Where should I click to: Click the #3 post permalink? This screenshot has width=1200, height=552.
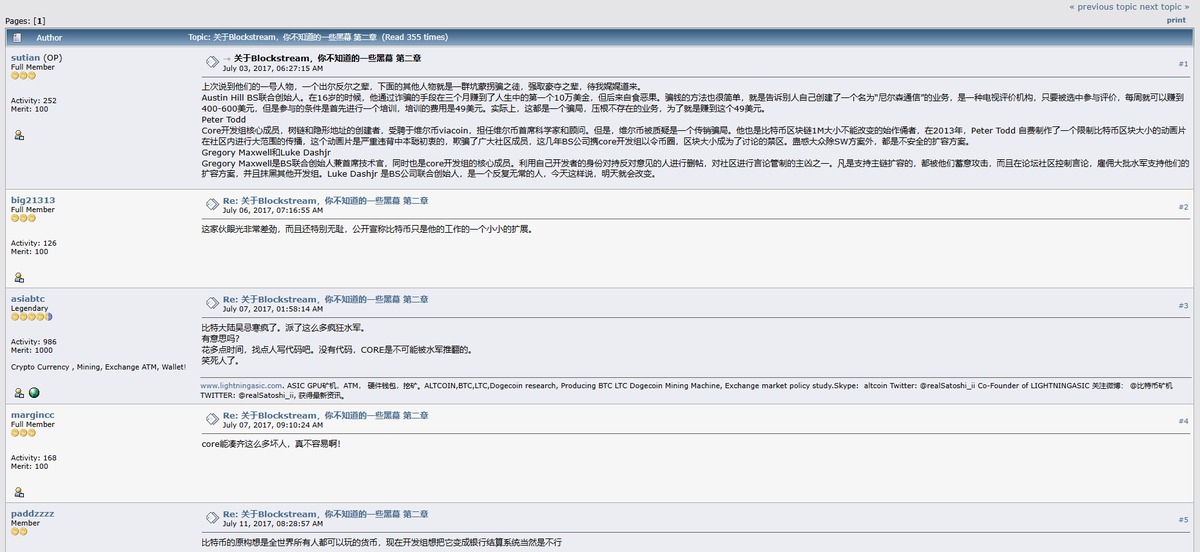[x=1183, y=305]
